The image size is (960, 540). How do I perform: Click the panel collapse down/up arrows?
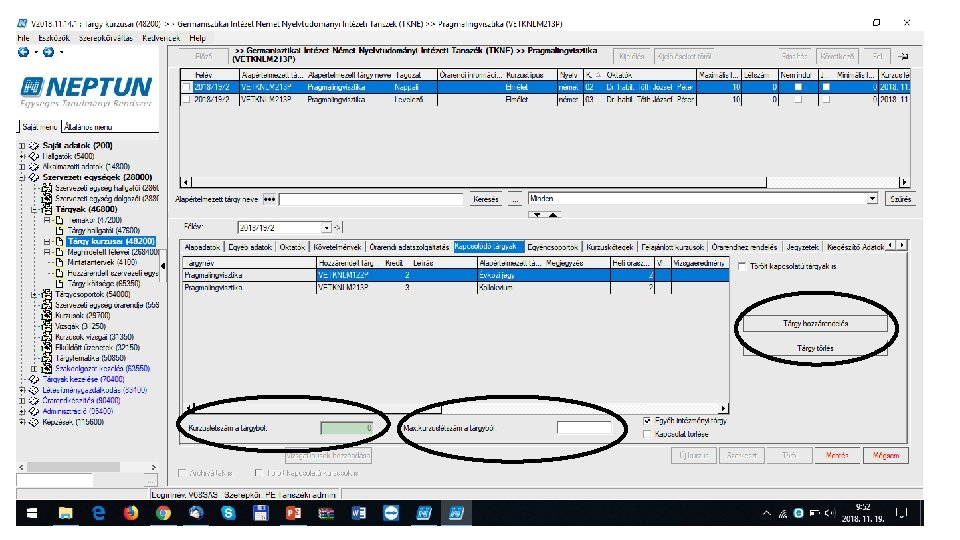point(544,215)
